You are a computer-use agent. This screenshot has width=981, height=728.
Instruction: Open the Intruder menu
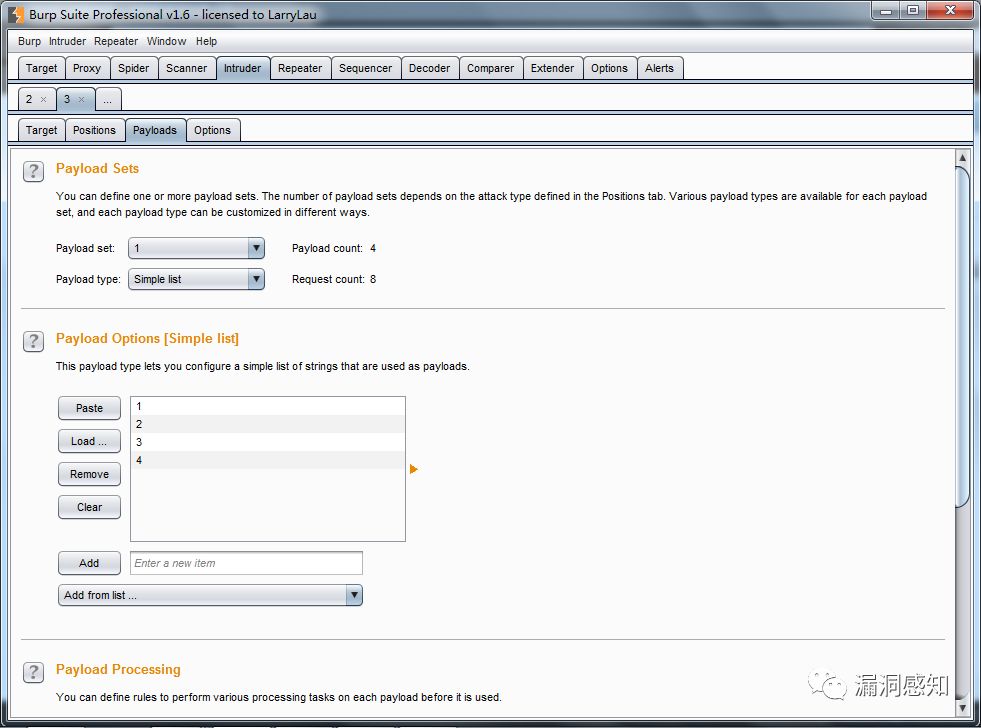[x=68, y=41]
